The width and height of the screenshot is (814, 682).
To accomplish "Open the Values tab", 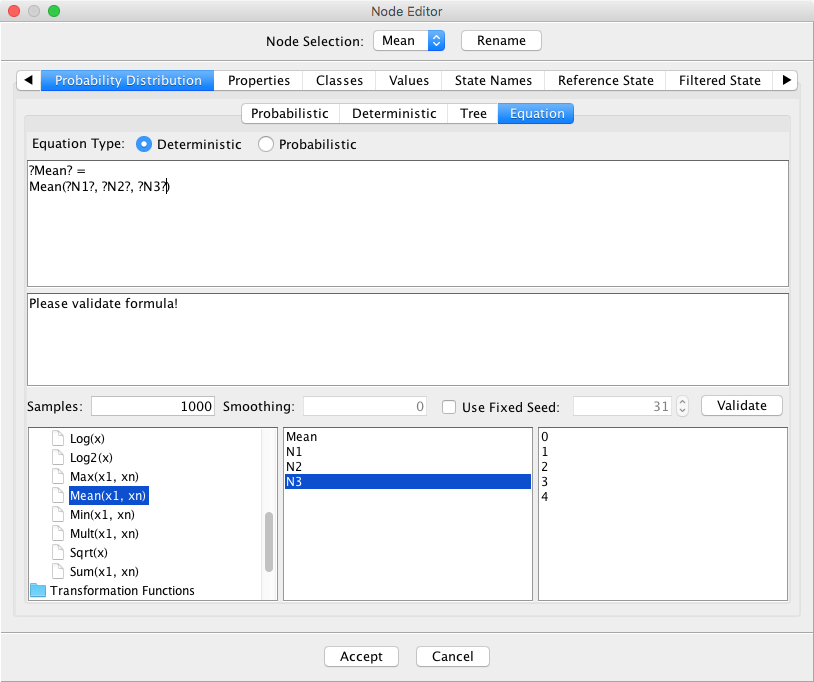I will (409, 80).
